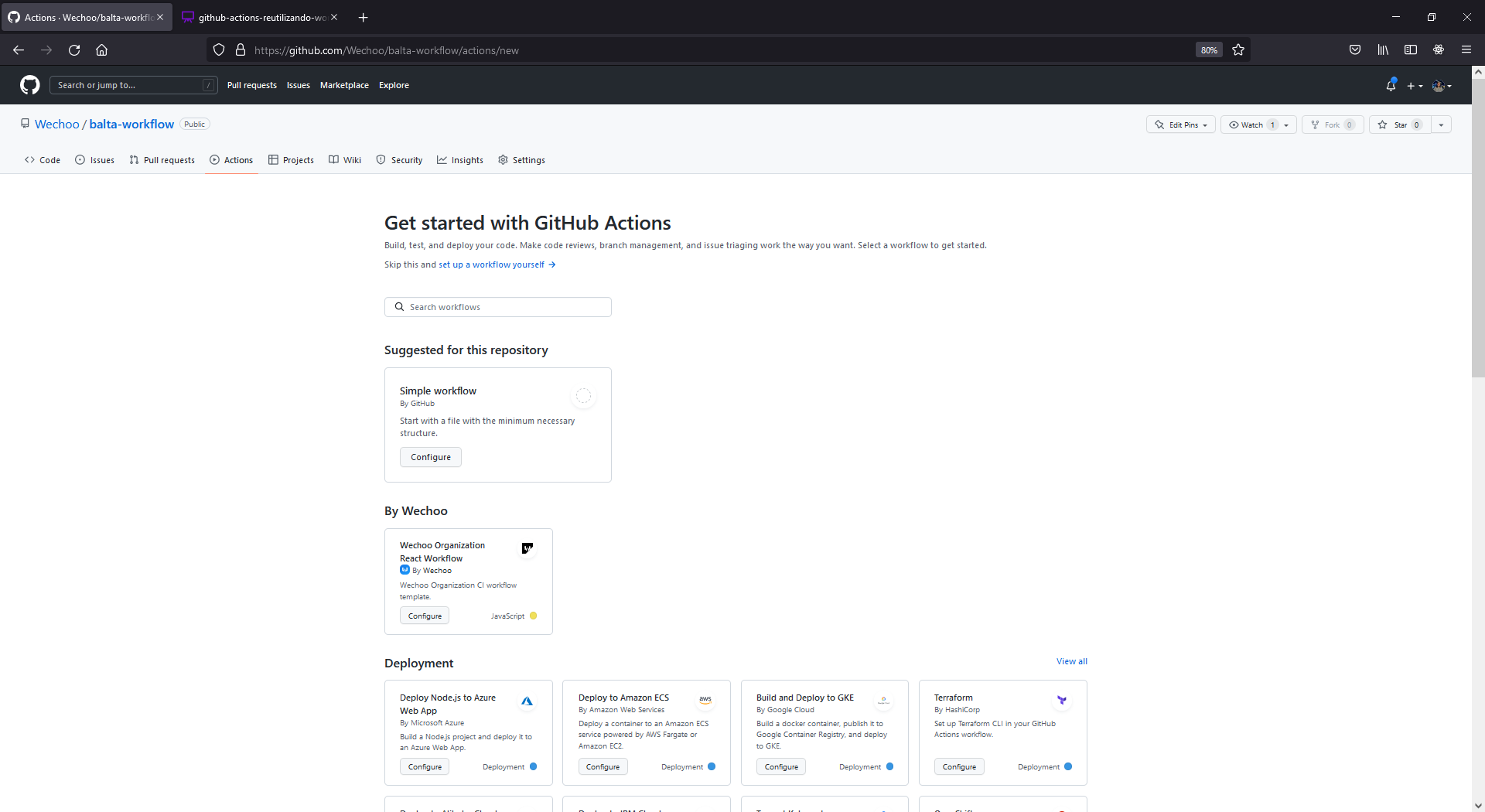Click the Azure logo on deployment card
The image size is (1485, 812).
point(527,701)
